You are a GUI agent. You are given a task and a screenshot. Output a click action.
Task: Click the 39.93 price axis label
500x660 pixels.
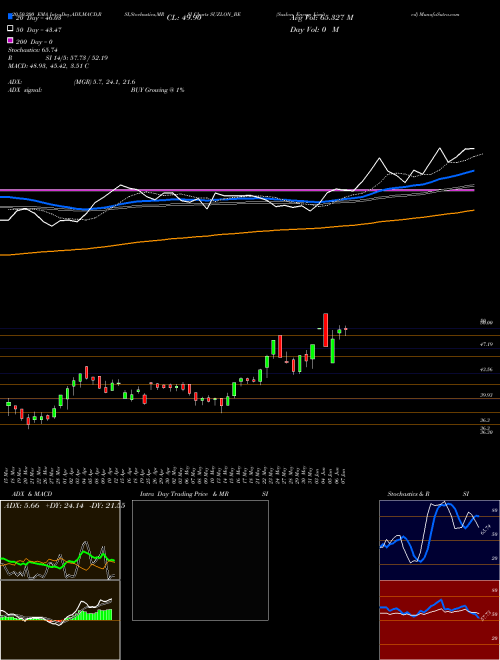click(486, 395)
